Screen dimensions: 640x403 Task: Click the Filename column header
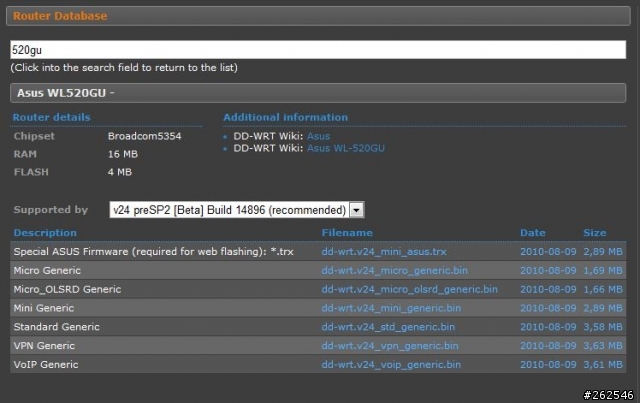(347, 233)
